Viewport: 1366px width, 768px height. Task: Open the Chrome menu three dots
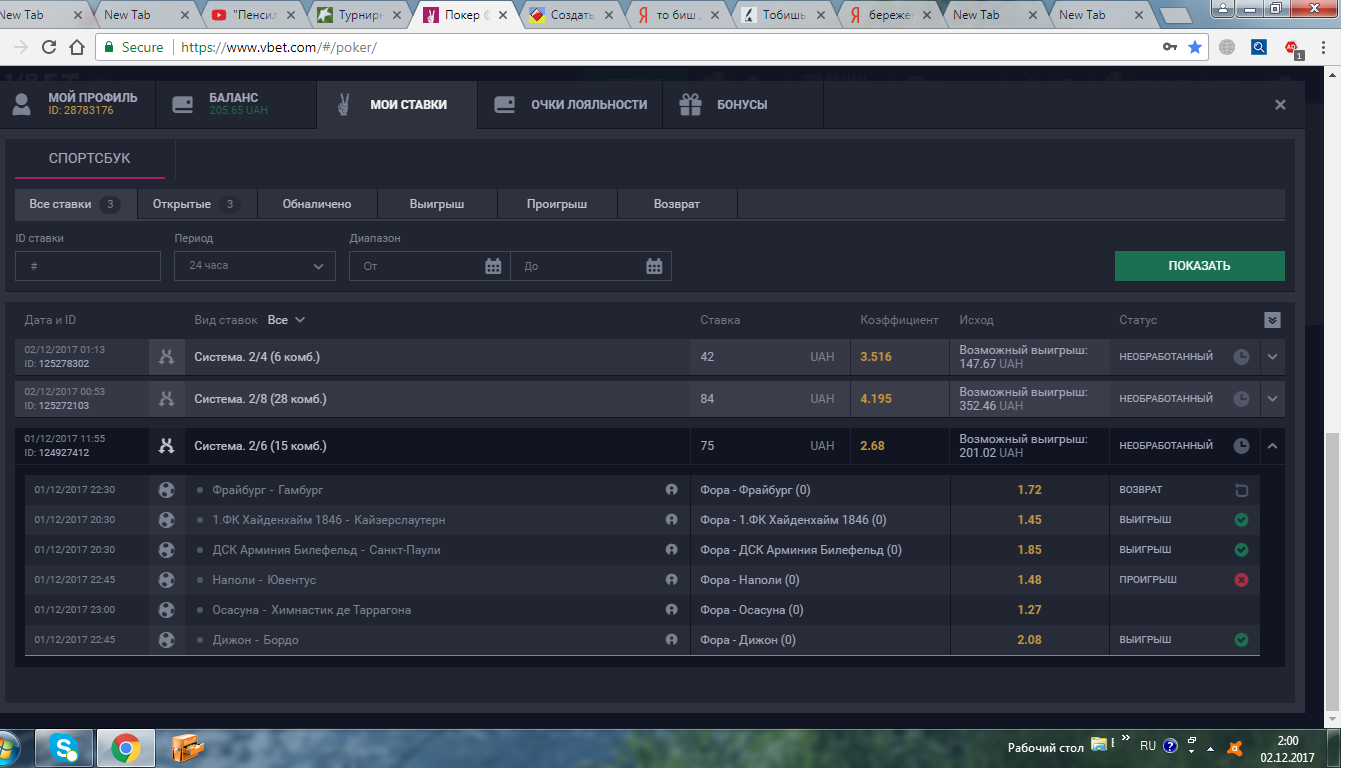click(1322, 47)
